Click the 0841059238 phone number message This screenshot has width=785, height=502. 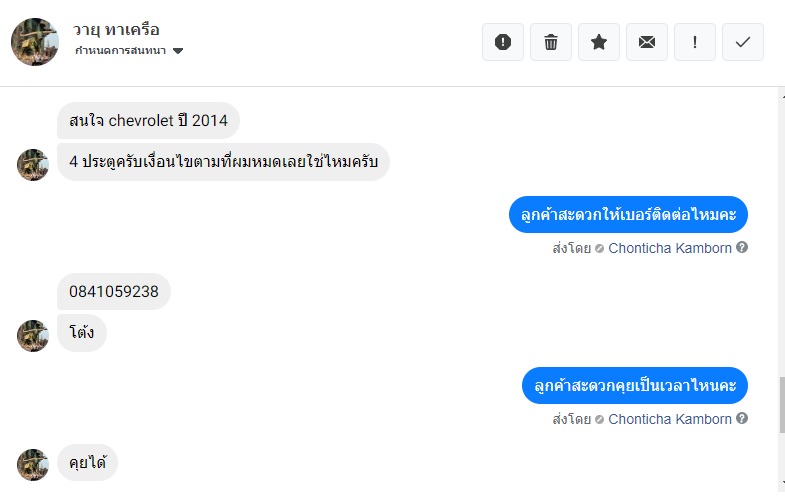click(x=114, y=292)
